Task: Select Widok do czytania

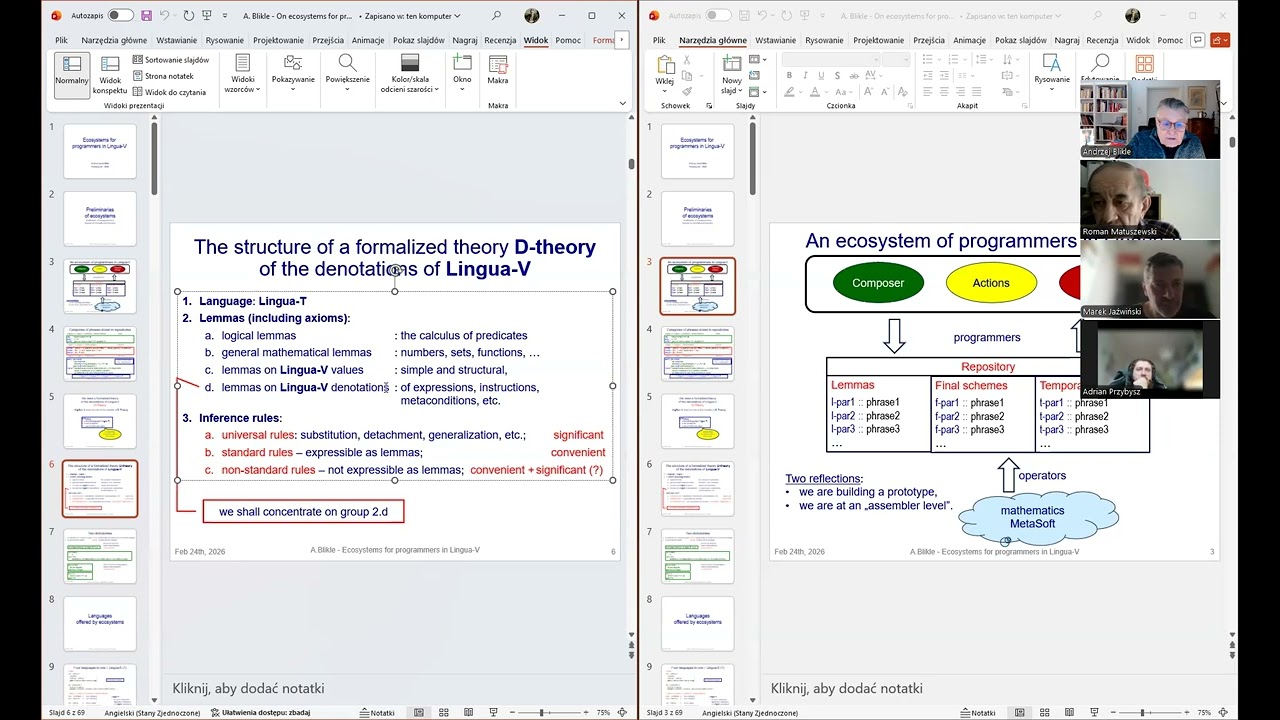Action: point(168,92)
